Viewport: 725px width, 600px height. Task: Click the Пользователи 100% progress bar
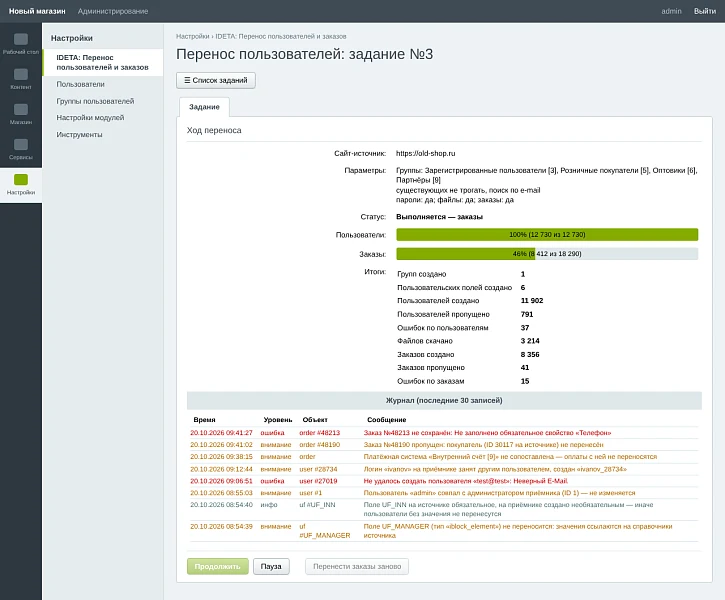click(x=547, y=234)
